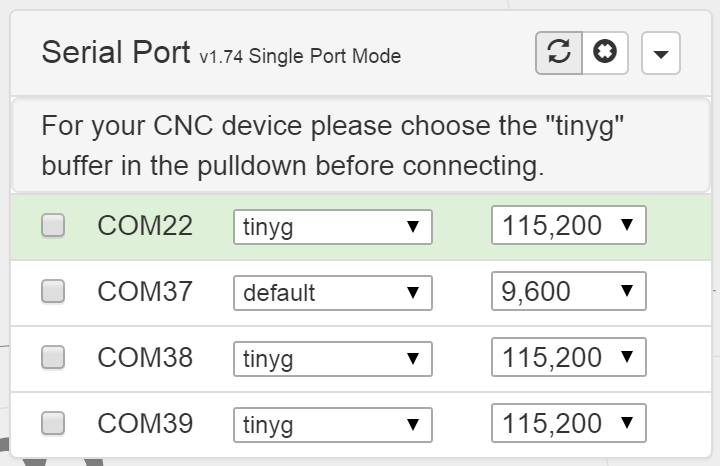Click the tinyg buffer instruction message
The height and width of the screenshot is (466, 720).
point(341,146)
